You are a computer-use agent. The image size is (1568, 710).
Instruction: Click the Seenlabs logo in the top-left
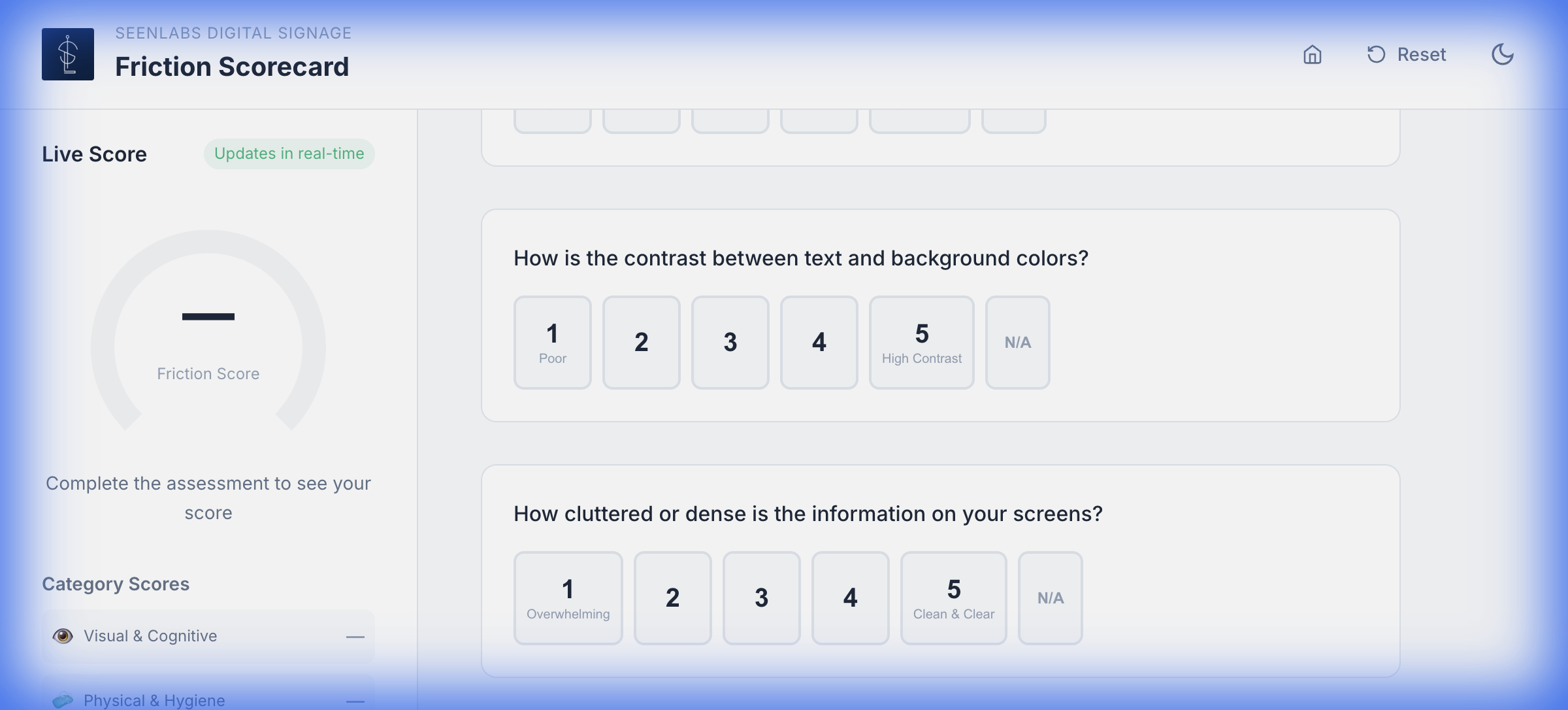pos(67,54)
